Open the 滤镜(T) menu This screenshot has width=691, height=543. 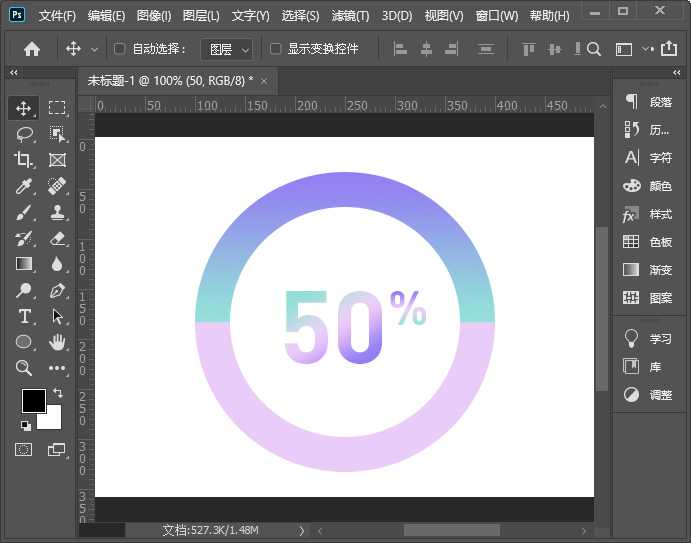350,16
